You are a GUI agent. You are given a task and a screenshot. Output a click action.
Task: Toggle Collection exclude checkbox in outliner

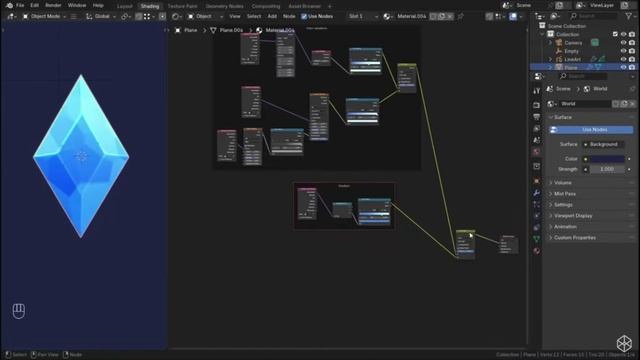(x=615, y=34)
